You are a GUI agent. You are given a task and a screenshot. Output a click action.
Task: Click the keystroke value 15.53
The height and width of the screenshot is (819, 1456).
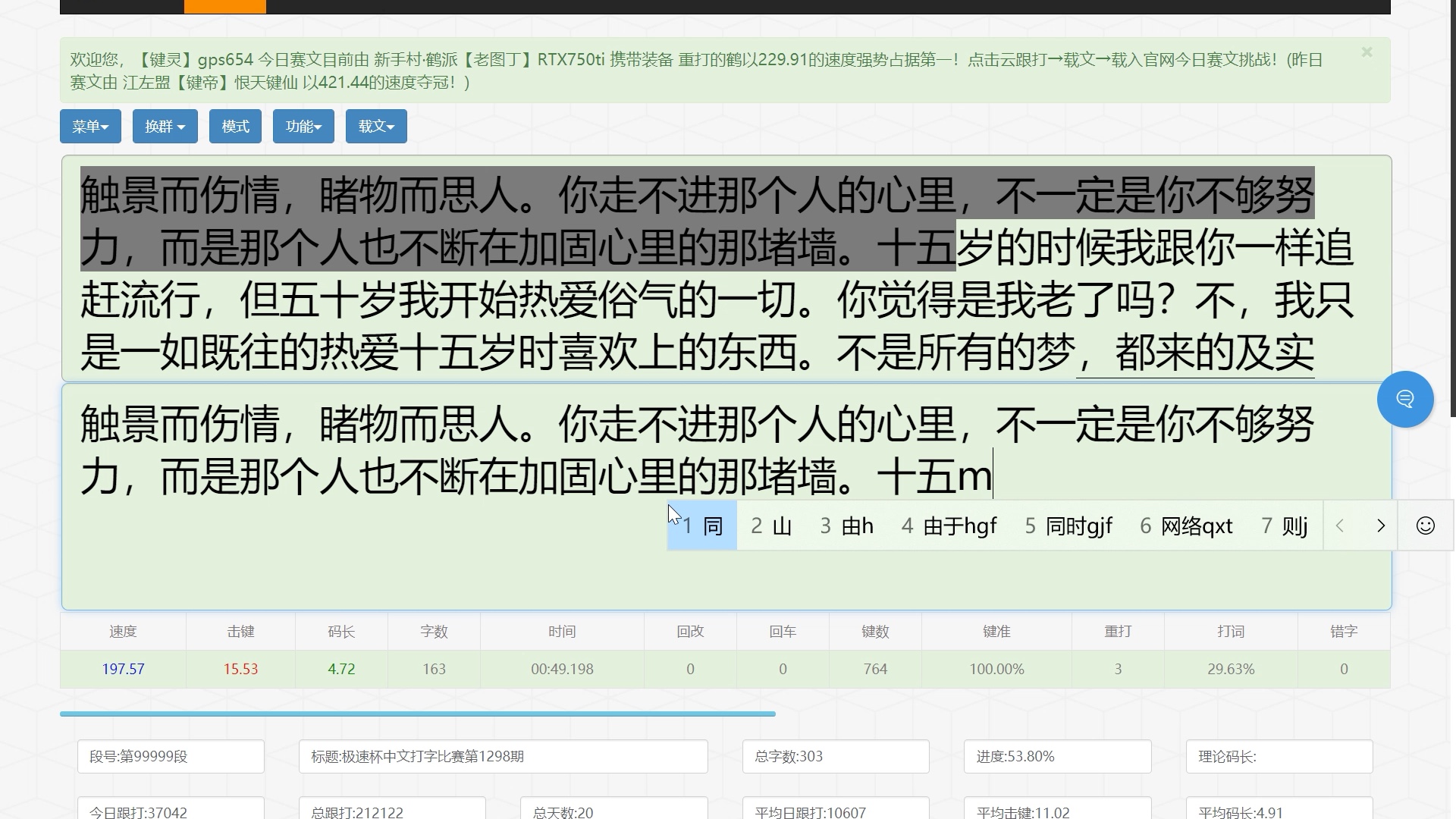point(240,669)
